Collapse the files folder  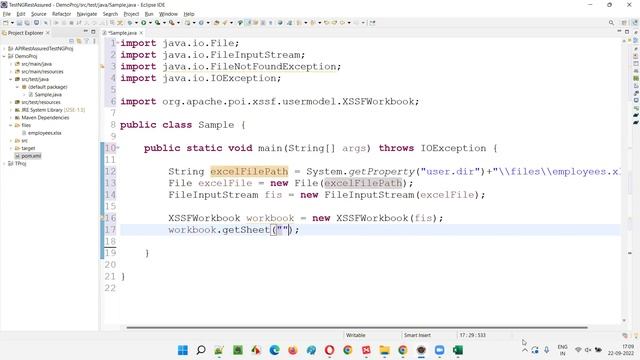11,125
